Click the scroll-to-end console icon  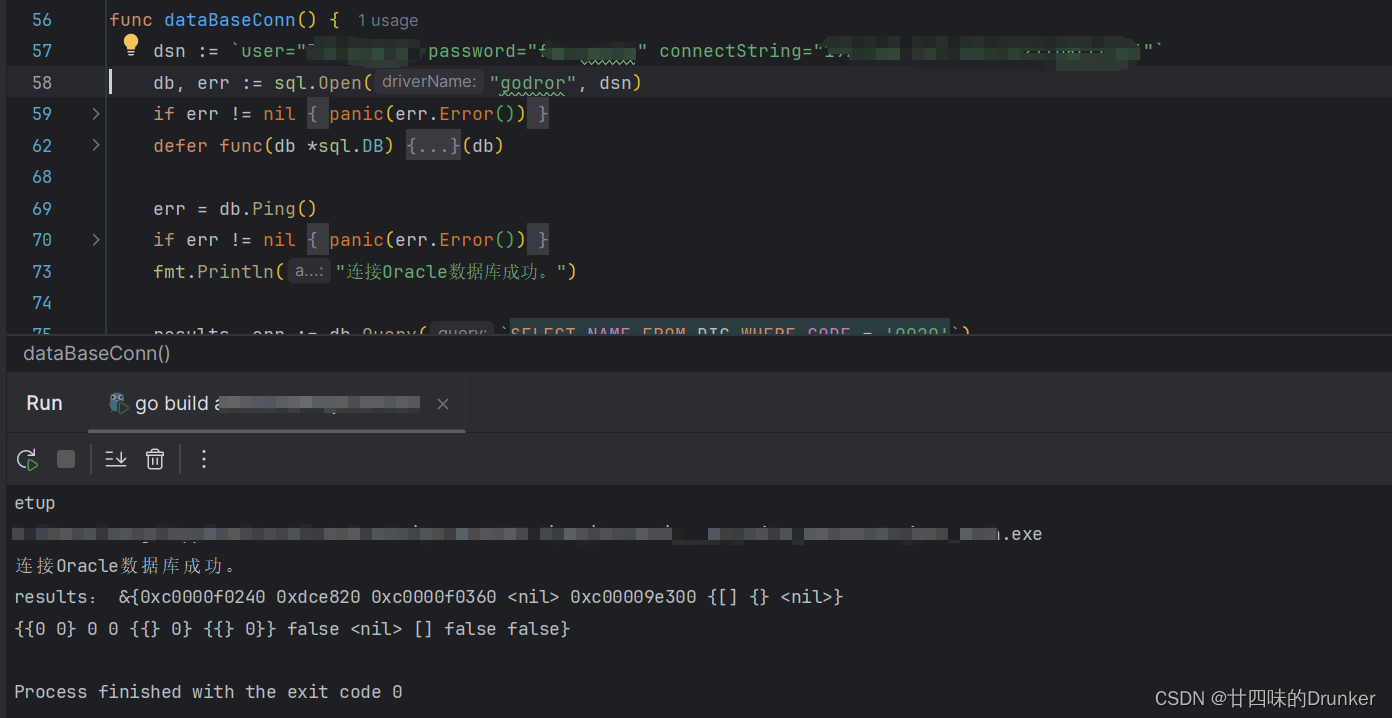115,459
